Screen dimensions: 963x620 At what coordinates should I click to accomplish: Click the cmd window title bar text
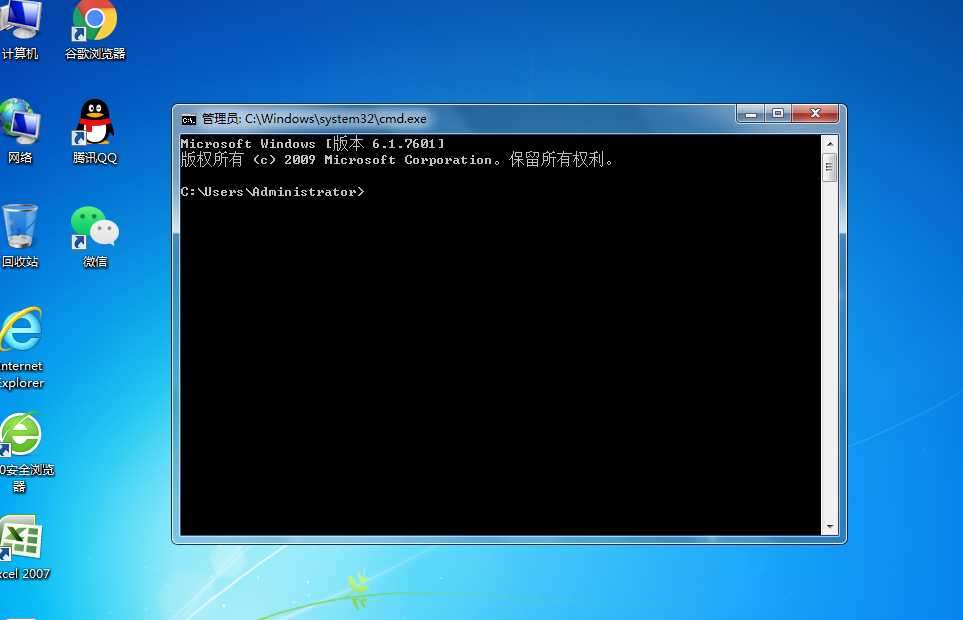pos(314,118)
